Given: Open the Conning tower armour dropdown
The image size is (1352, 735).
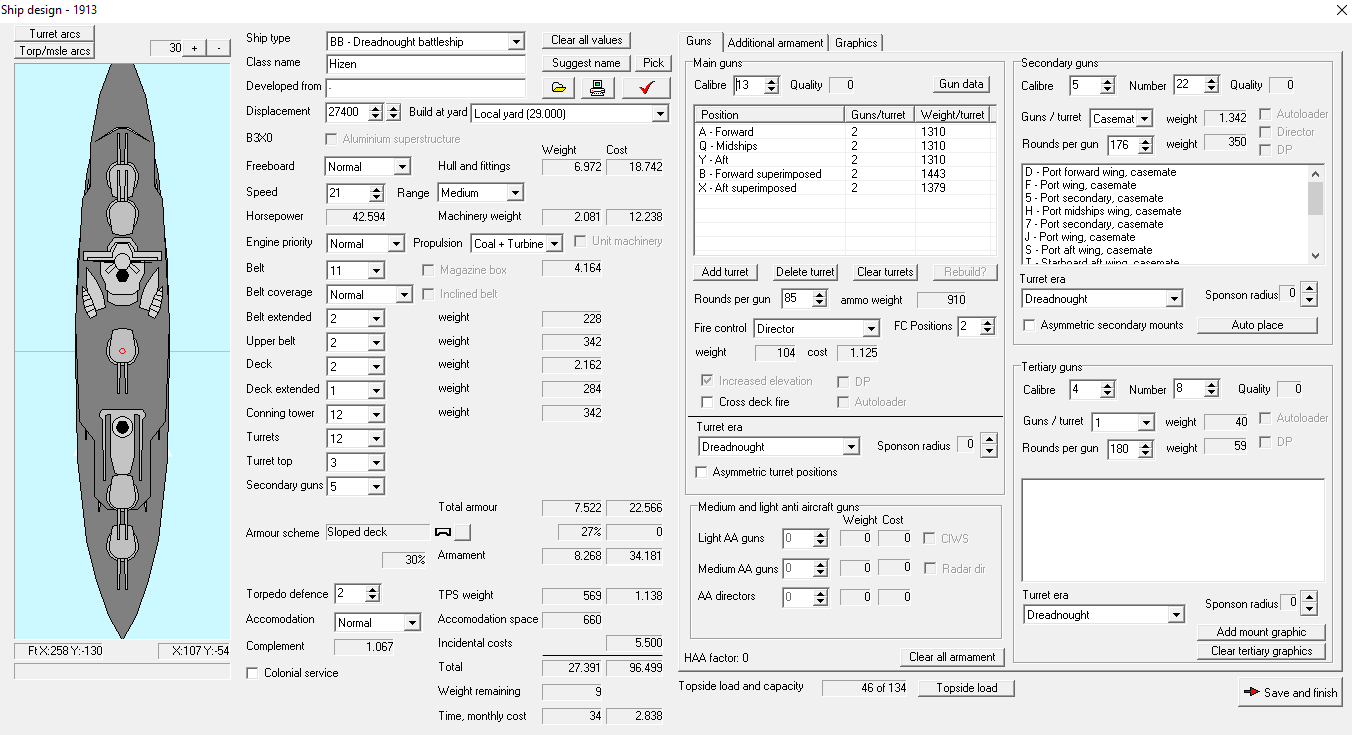Looking at the screenshot, I should tap(376, 414).
